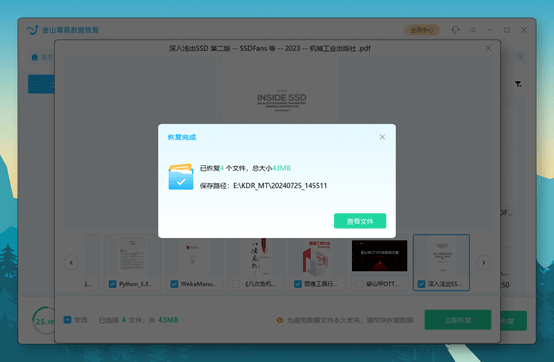
Task: Uncheck the 图像工具行 file checkbox
Action: click(298, 284)
